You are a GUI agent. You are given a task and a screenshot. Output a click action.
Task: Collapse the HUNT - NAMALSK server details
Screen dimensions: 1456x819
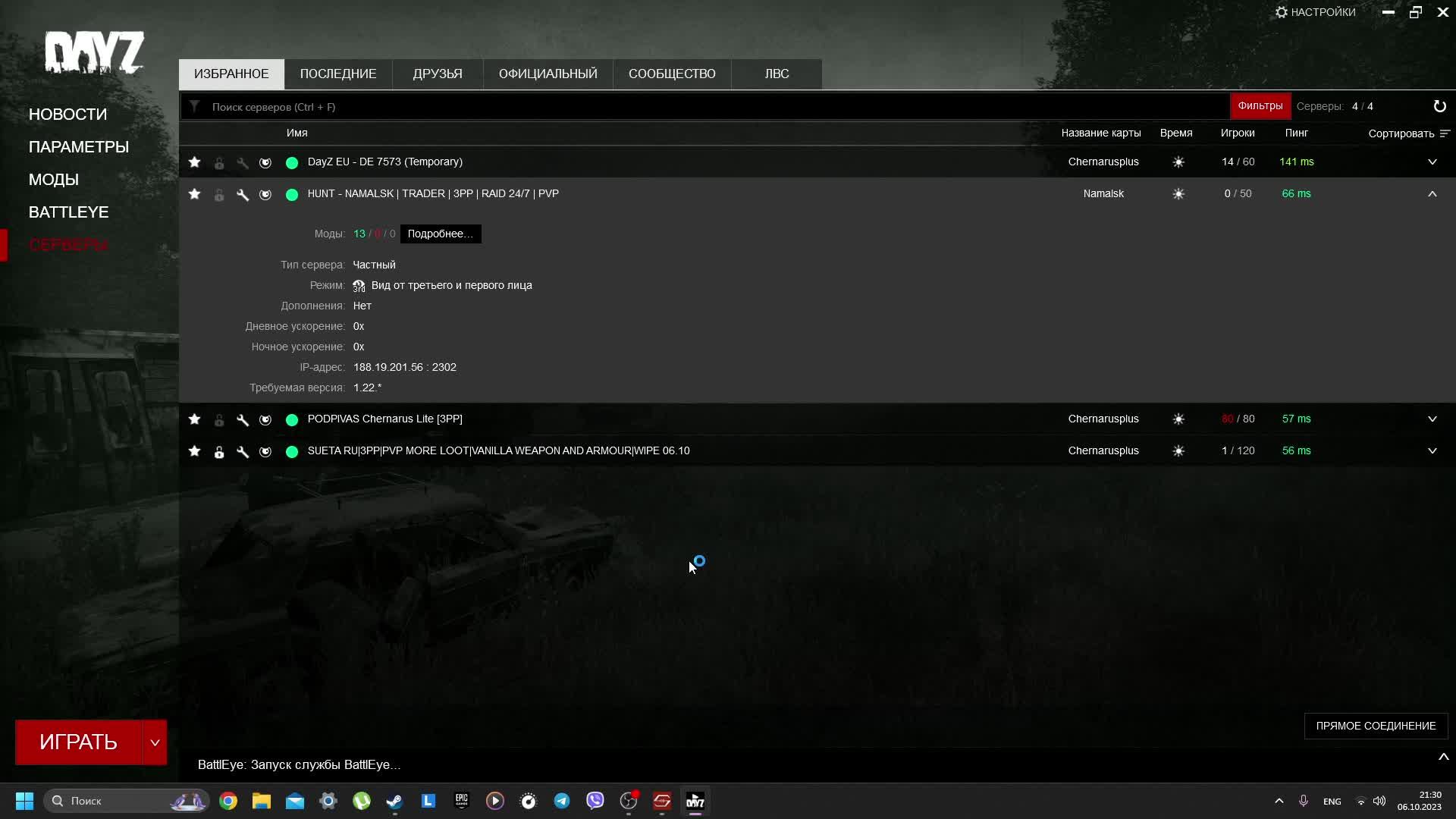[x=1432, y=194]
